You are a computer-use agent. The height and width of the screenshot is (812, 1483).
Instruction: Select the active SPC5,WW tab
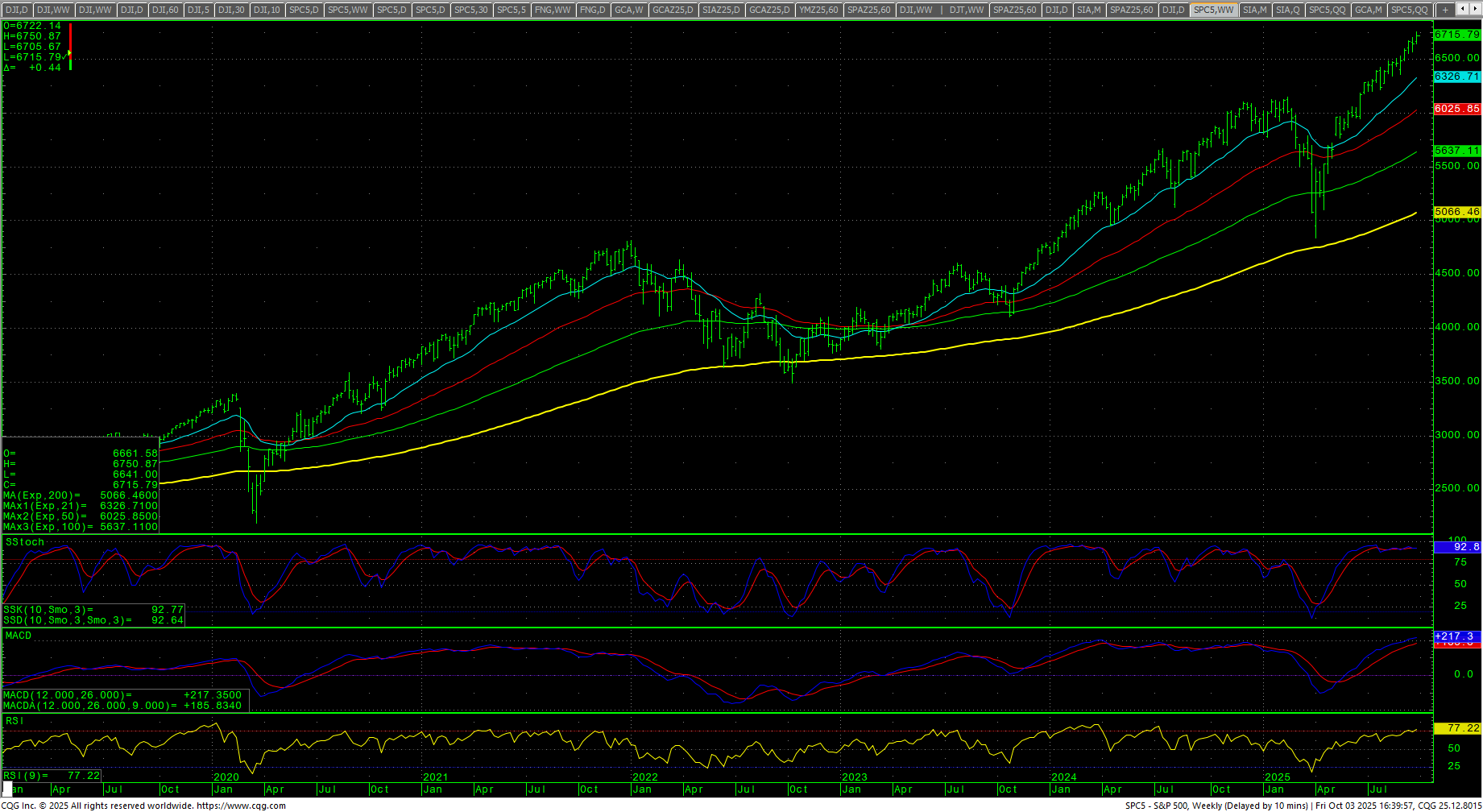pos(1213,10)
